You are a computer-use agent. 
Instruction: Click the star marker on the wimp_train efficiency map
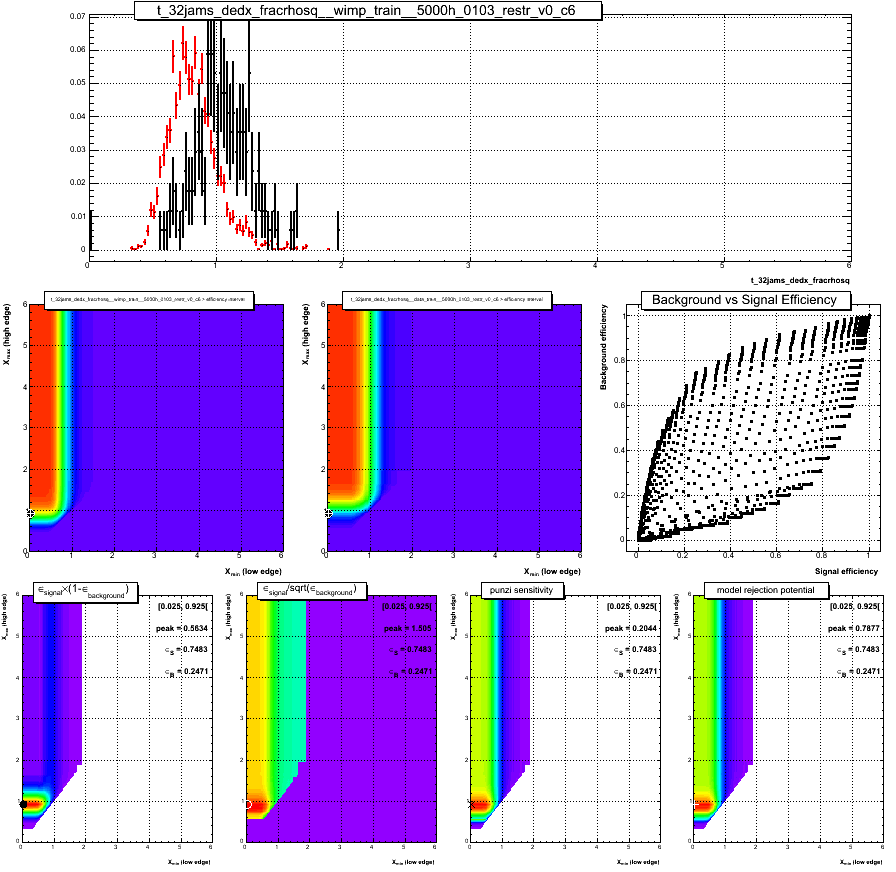[x=30, y=513]
